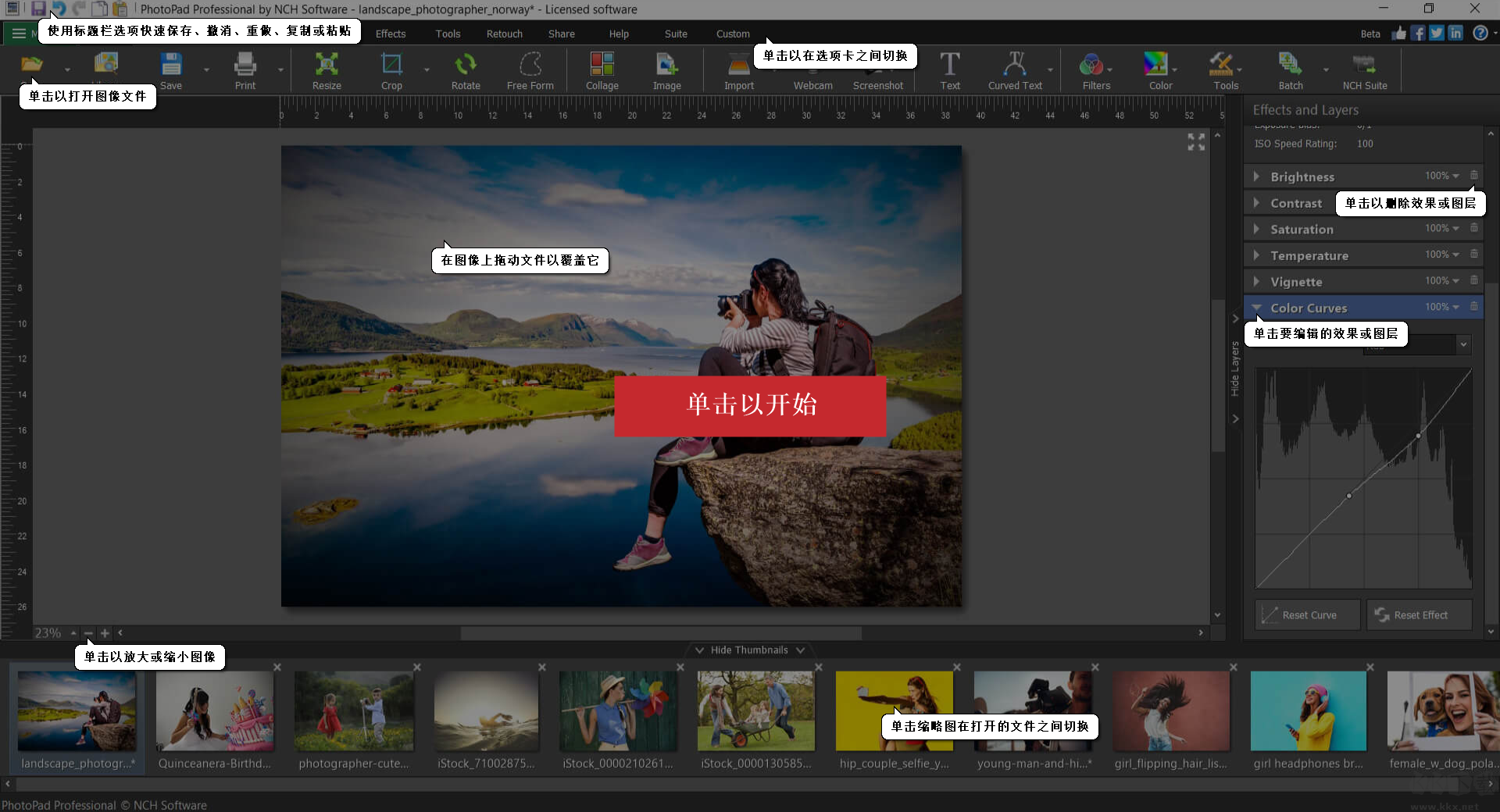Expand the Saturation effect
This screenshot has height=812, width=1500.
[x=1256, y=229]
